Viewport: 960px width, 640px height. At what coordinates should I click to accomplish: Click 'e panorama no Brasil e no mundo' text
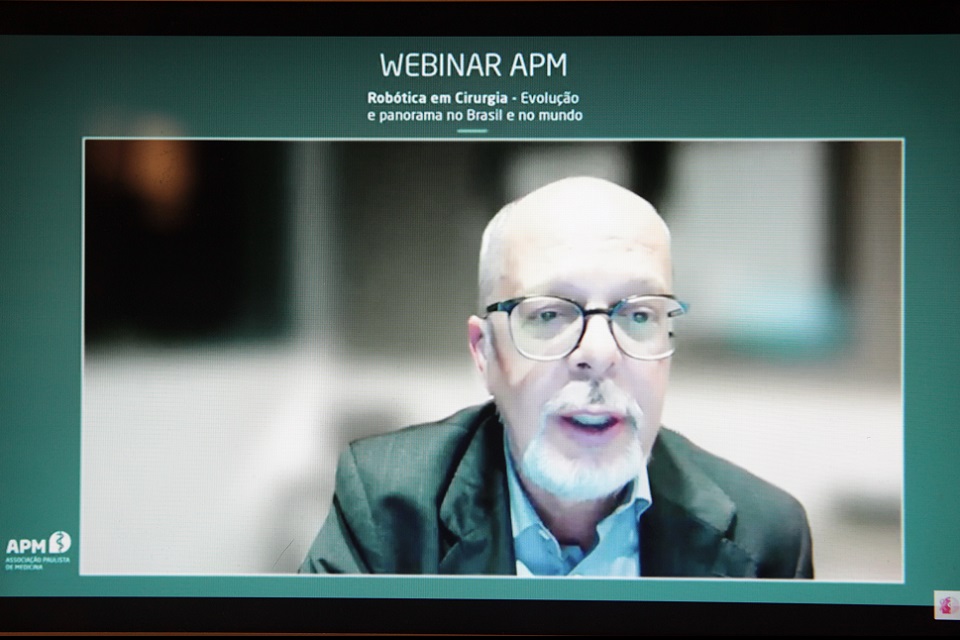[x=474, y=115]
